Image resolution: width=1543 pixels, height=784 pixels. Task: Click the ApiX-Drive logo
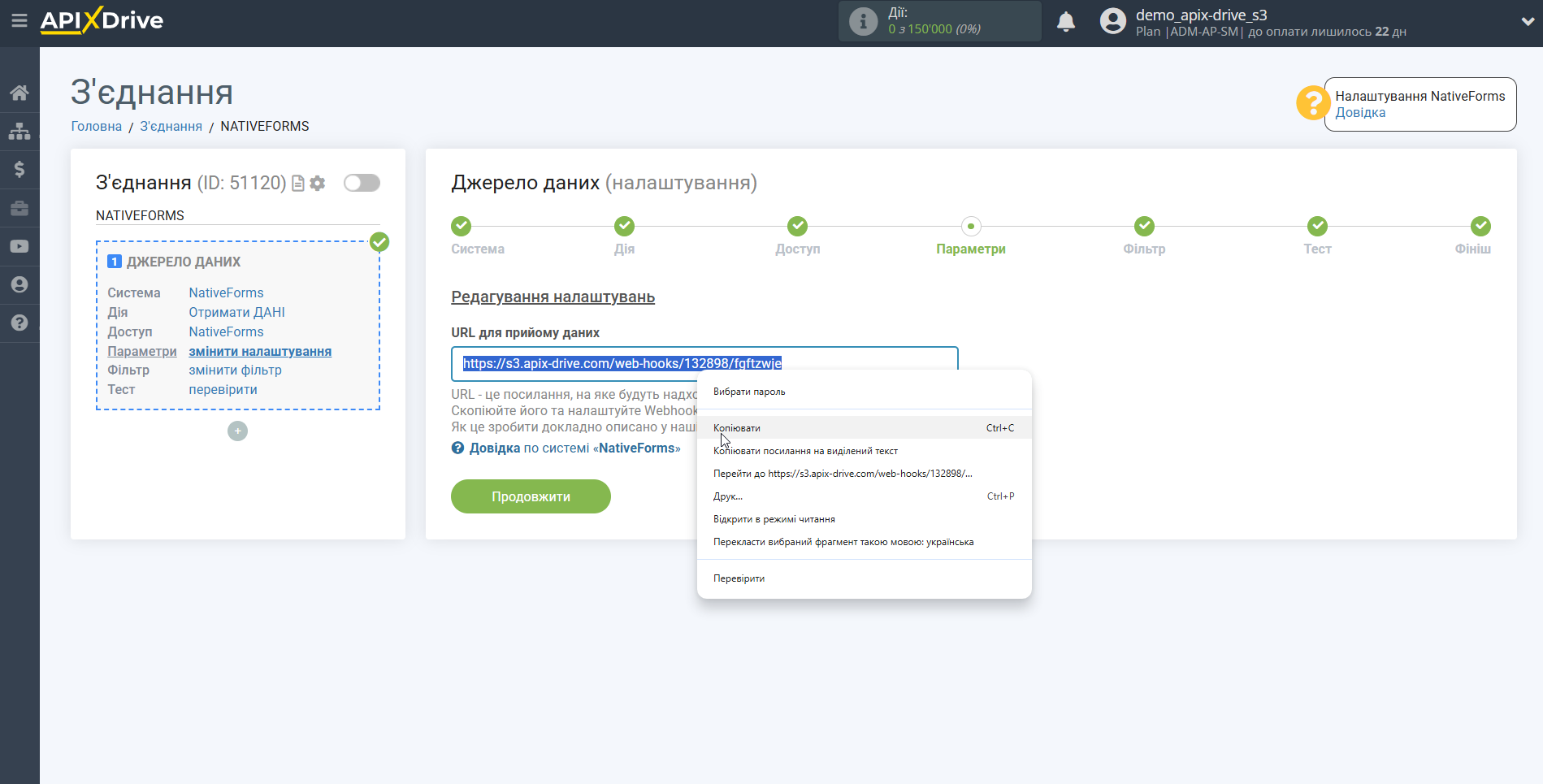click(x=102, y=20)
